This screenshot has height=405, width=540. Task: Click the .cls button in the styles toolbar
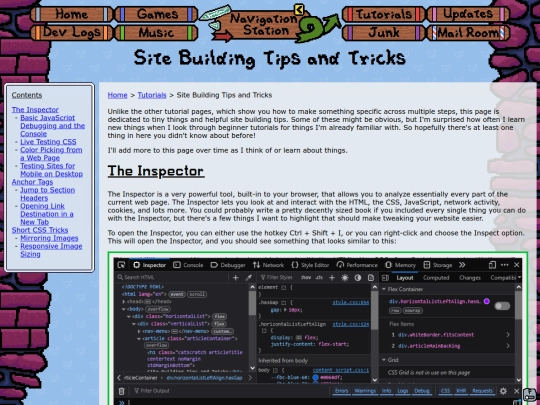coord(319,278)
